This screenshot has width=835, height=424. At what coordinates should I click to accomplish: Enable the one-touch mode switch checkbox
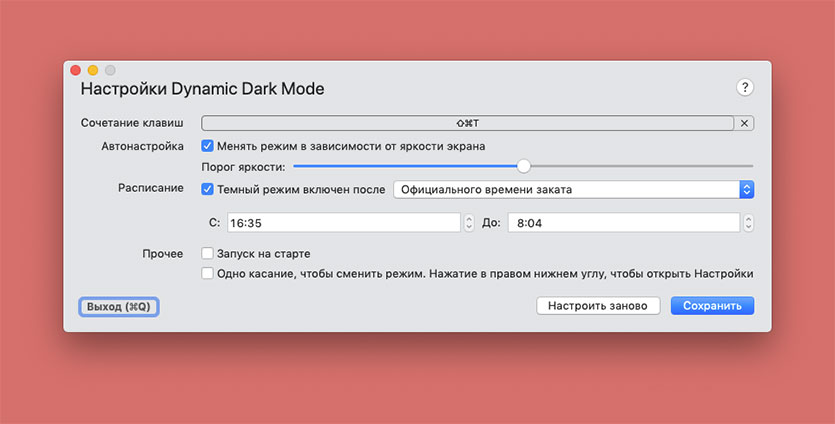point(208,273)
